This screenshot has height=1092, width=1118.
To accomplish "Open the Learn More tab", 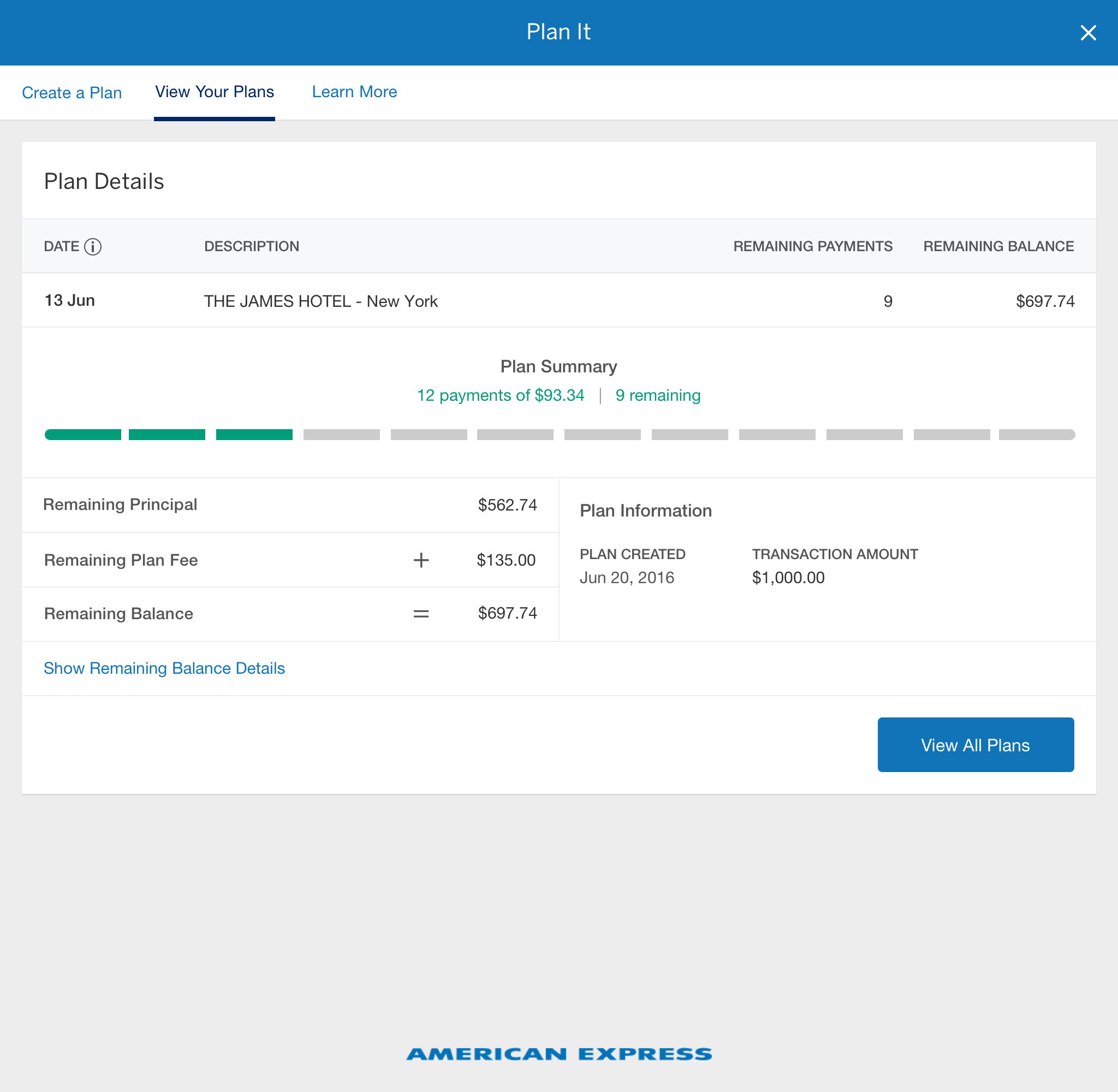I will [354, 92].
